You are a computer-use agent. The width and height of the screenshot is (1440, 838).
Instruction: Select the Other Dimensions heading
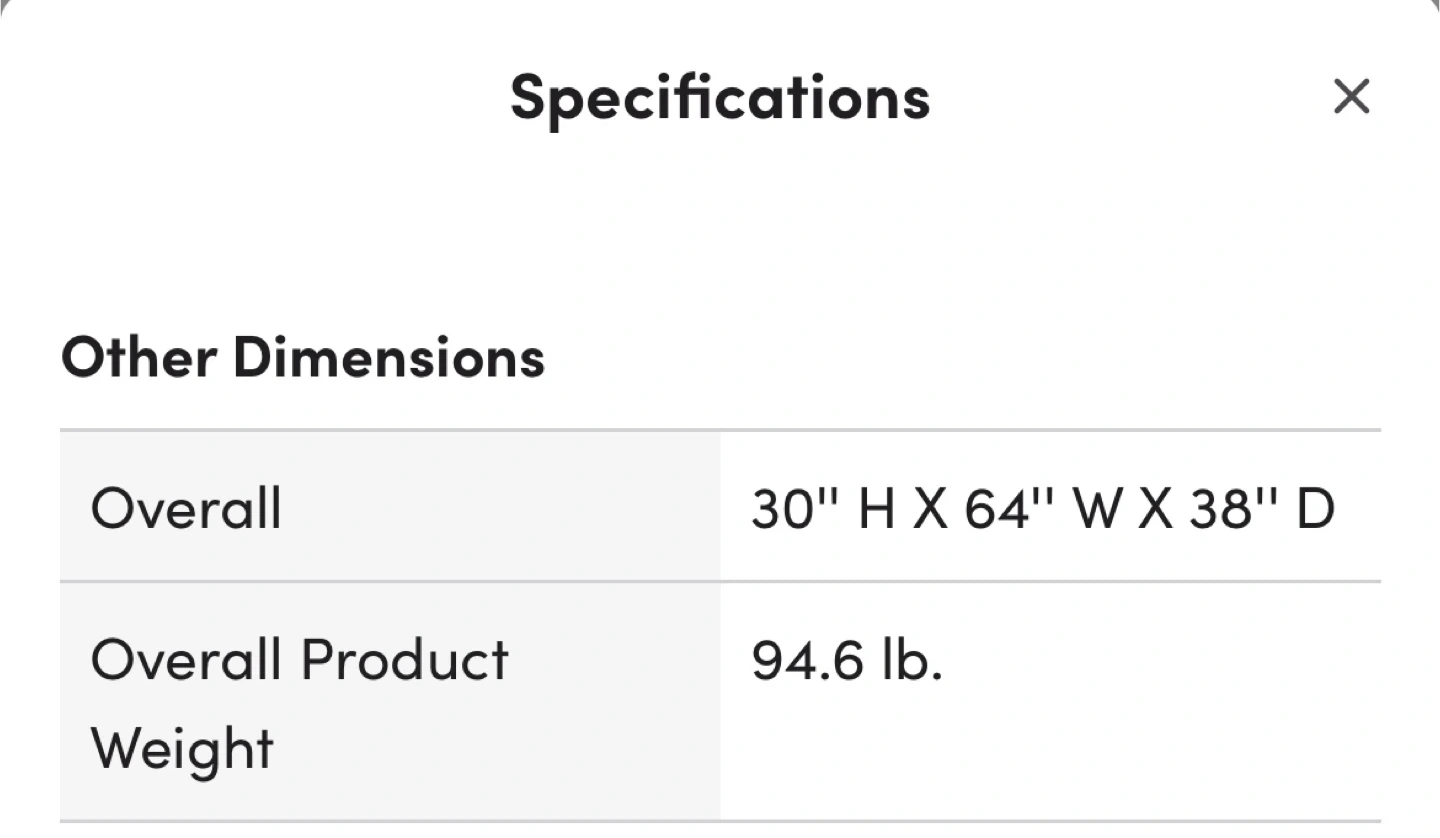click(303, 357)
